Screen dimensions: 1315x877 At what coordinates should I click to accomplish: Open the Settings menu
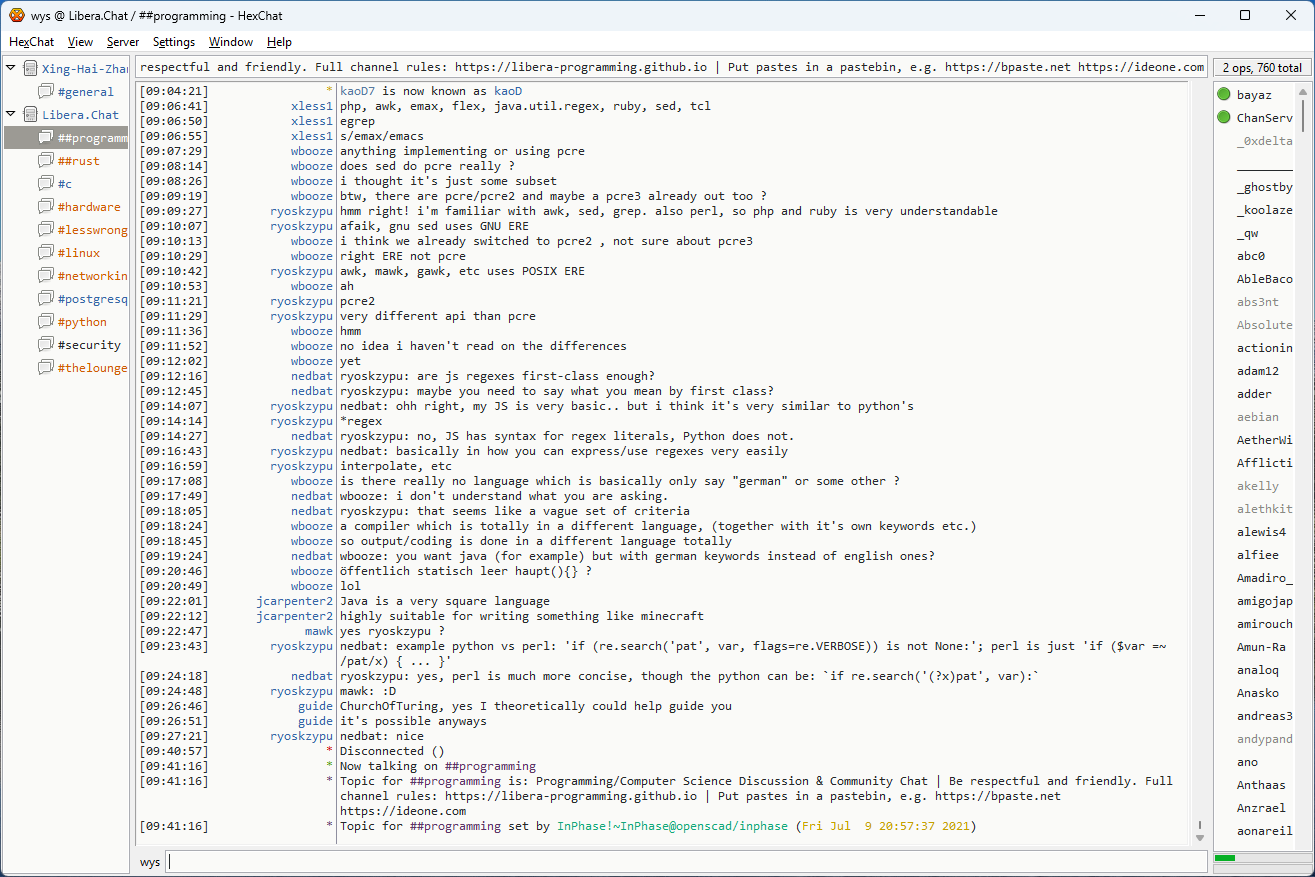(x=174, y=42)
